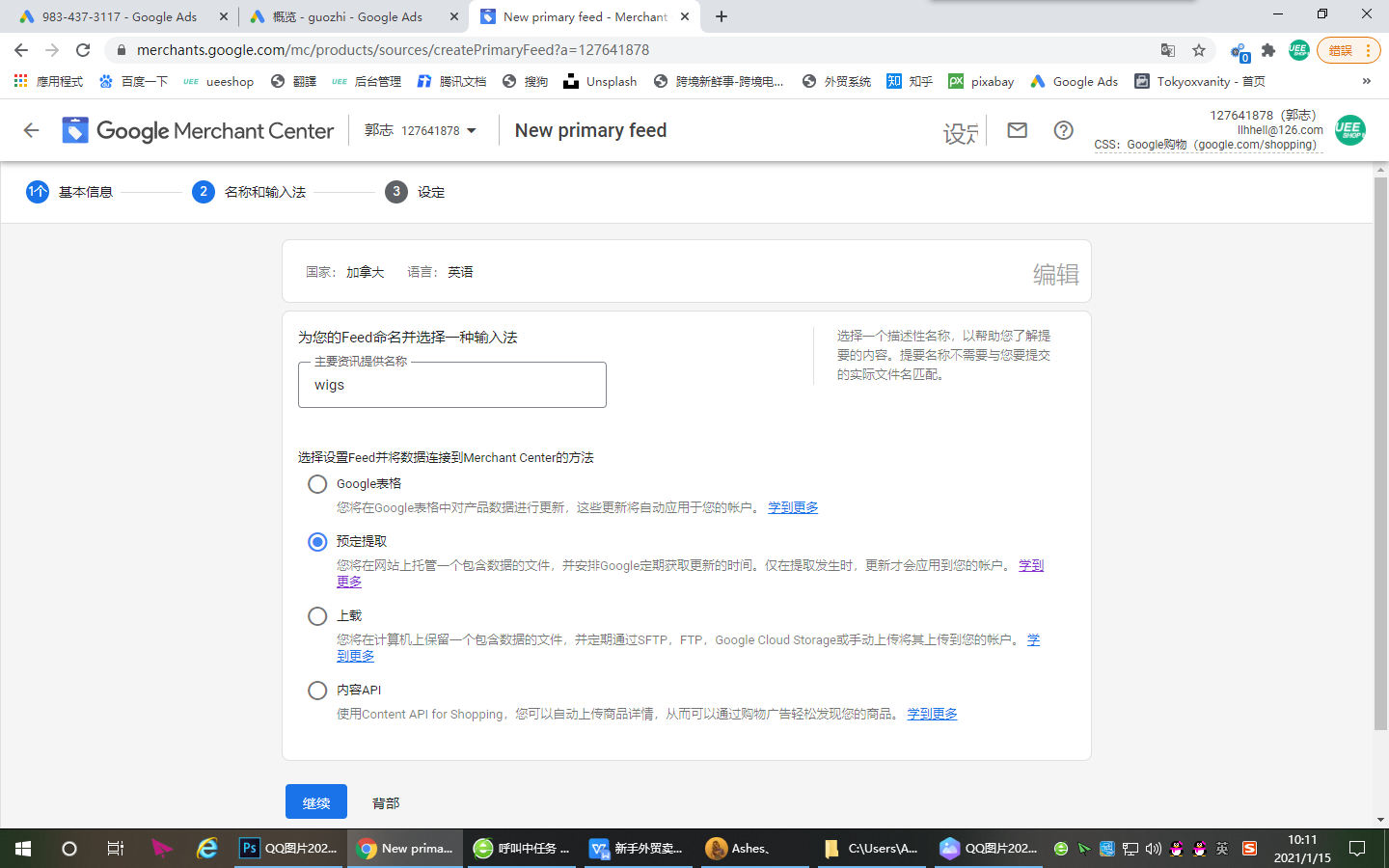Viewport: 1389px width, 868px height.
Task: Expand the account 127641878 dropdown
Action: tap(421, 130)
